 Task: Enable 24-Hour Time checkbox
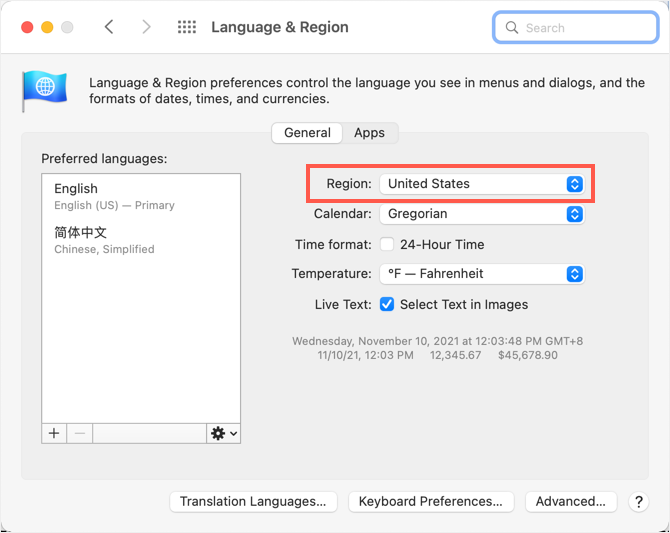pos(387,244)
